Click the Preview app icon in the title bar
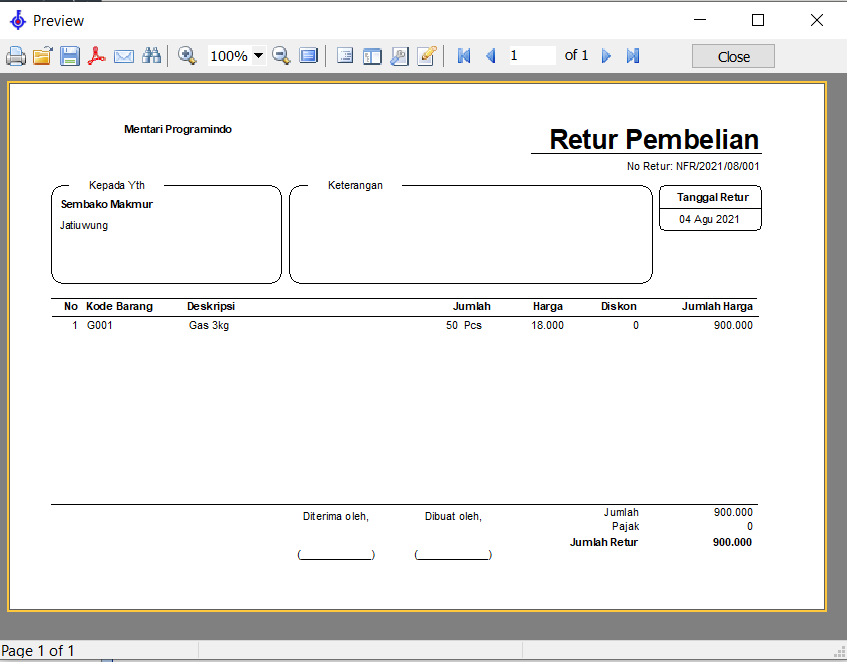847x662 pixels. pos(18,20)
